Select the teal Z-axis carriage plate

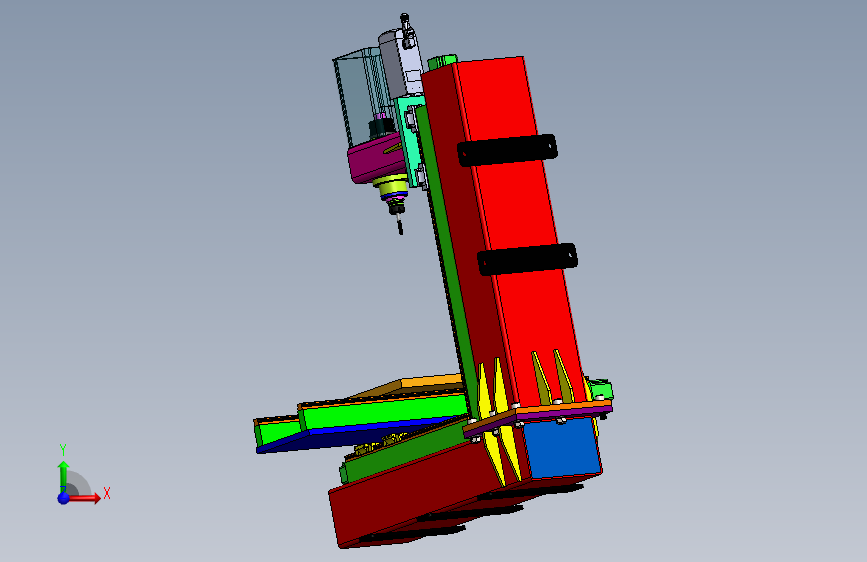(x=410, y=141)
